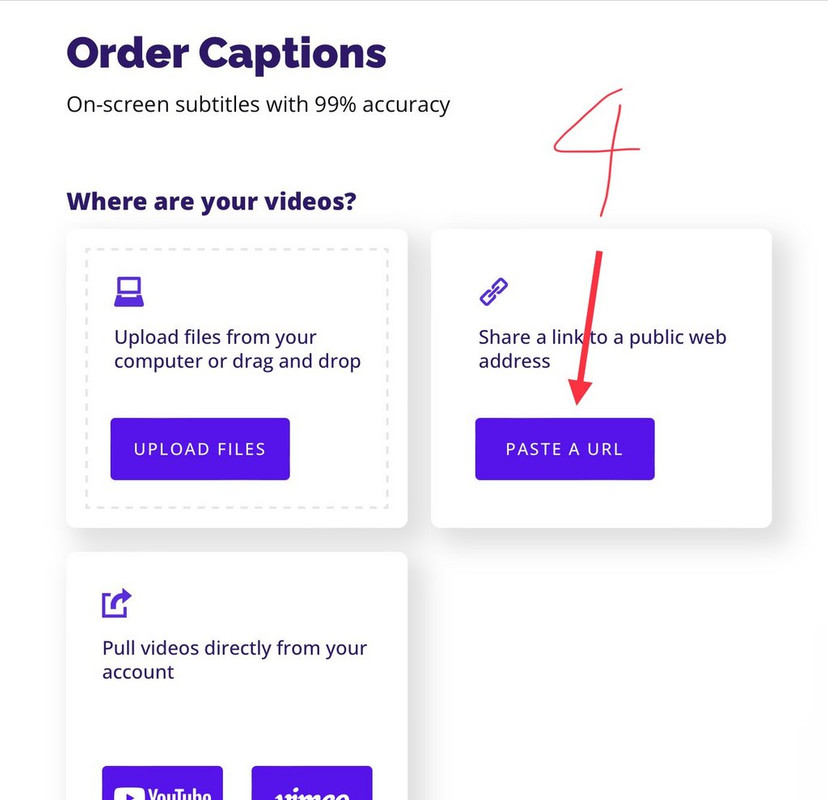828x800 pixels.
Task: Click the Vimeo logo
Action: pyautogui.click(x=312, y=794)
